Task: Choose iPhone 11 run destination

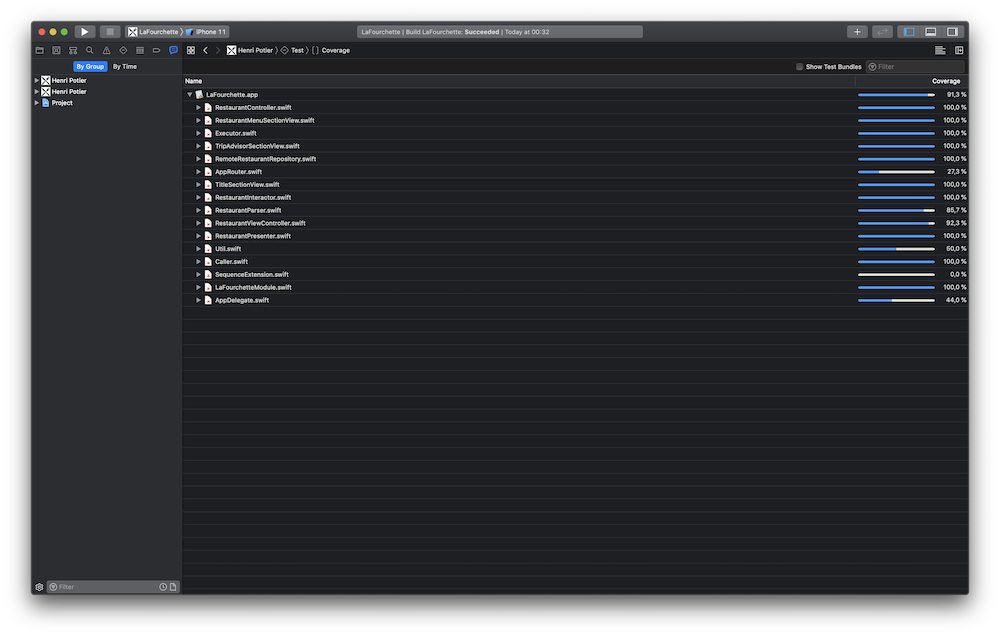Action: coord(207,32)
